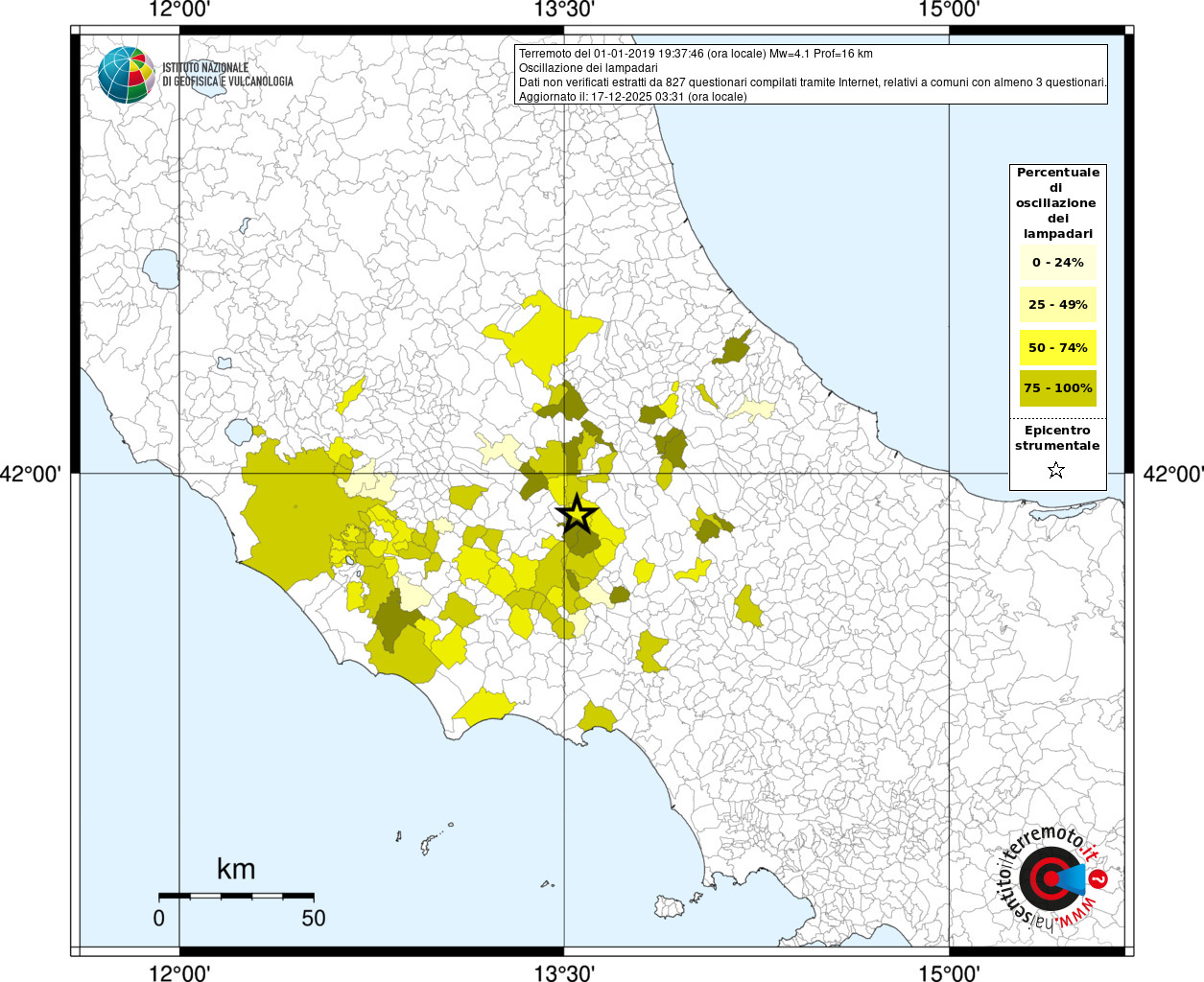The width and height of the screenshot is (1204, 982).
Task: Click the island of Ischia
Action: [x=670, y=907]
